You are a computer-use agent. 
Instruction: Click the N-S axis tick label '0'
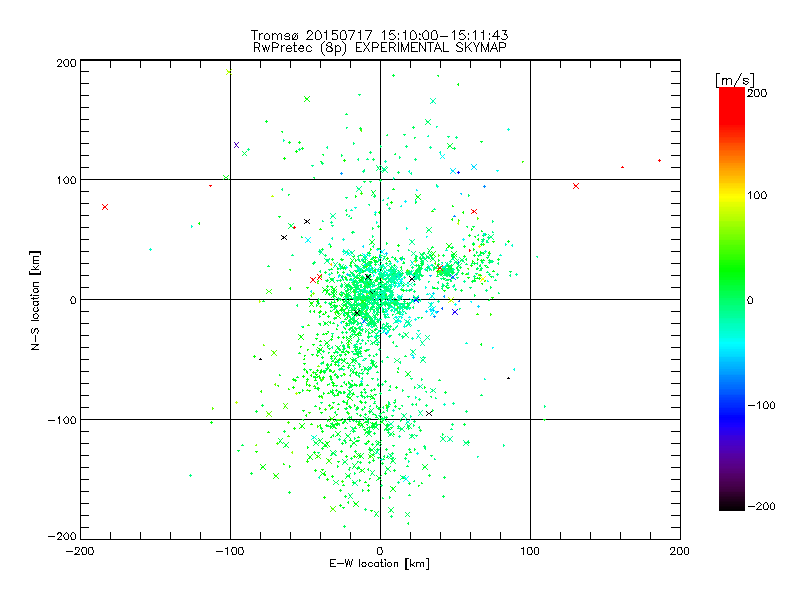click(73, 300)
